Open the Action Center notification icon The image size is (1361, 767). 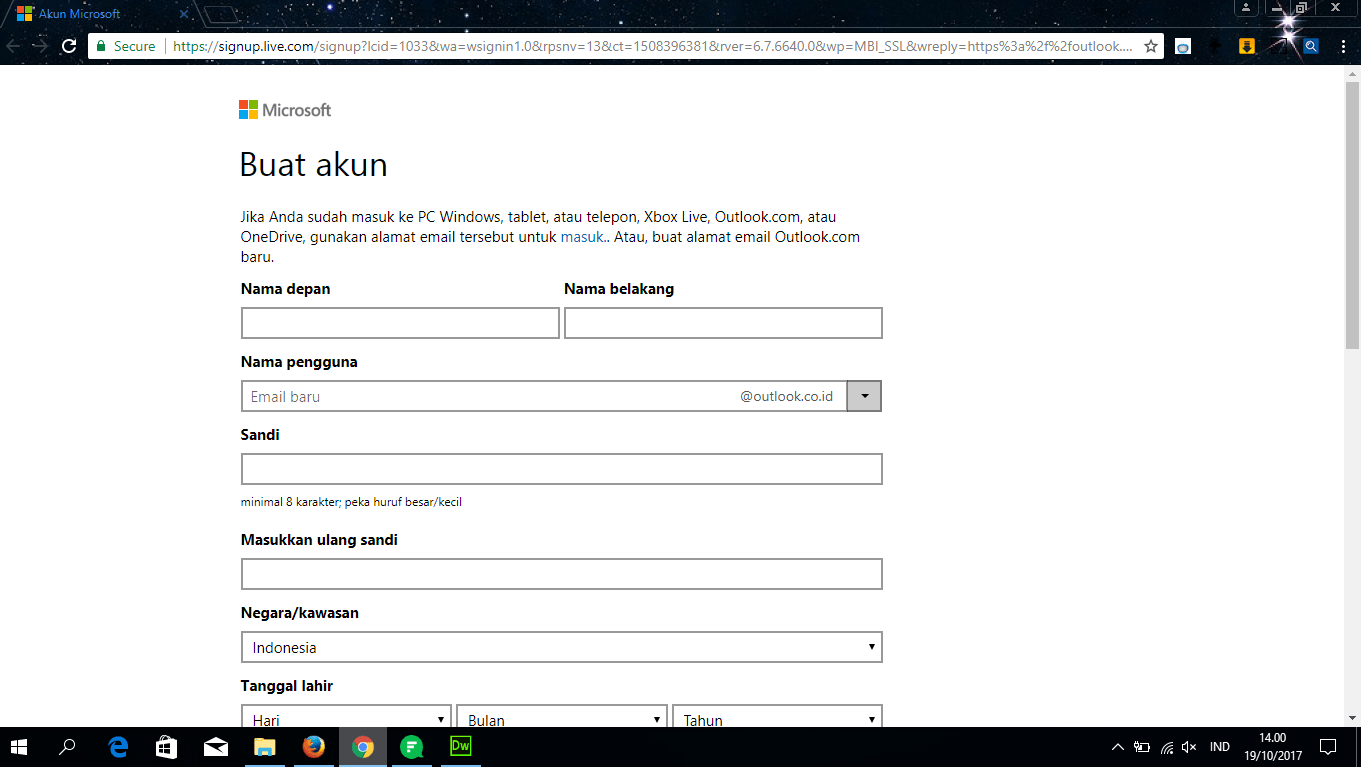pyautogui.click(x=1328, y=747)
